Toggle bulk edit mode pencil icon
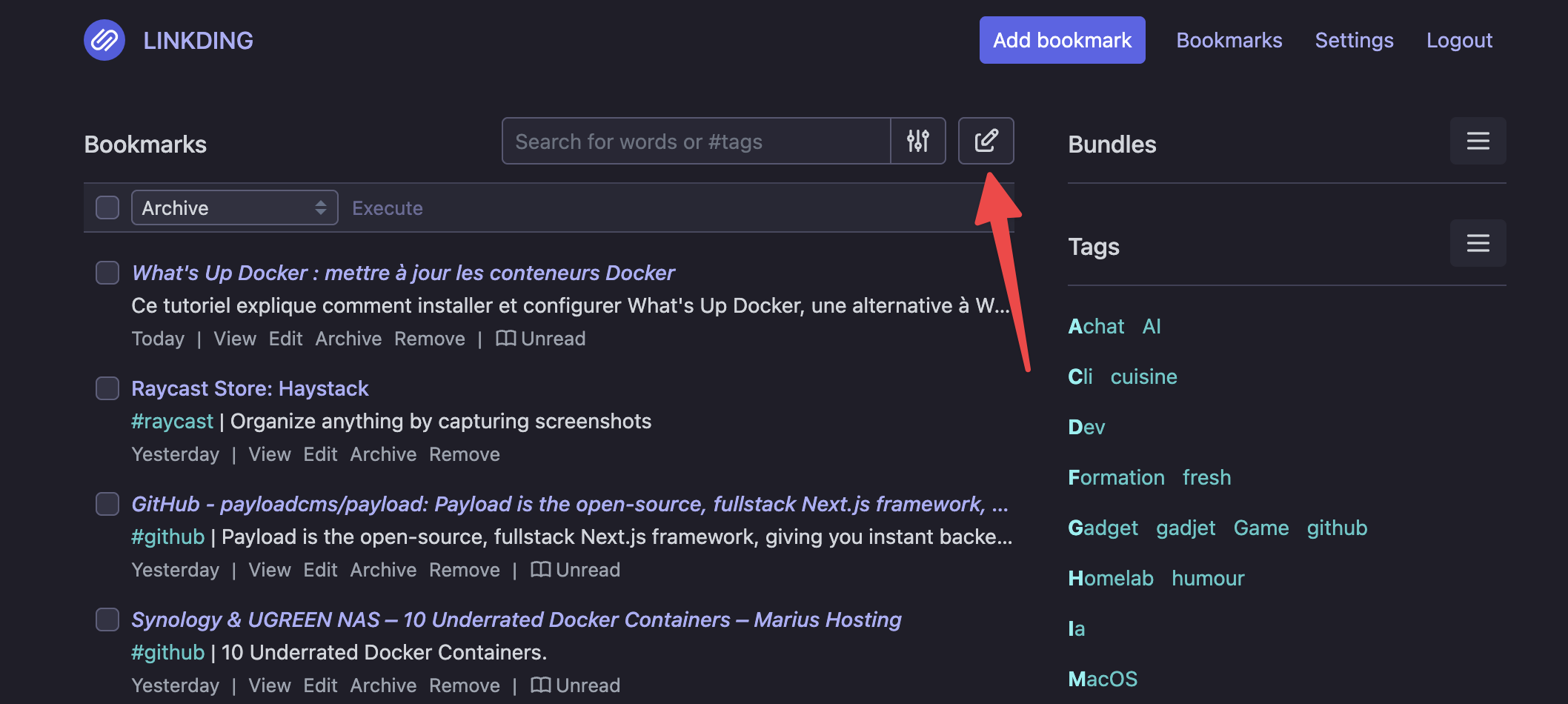 986,141
